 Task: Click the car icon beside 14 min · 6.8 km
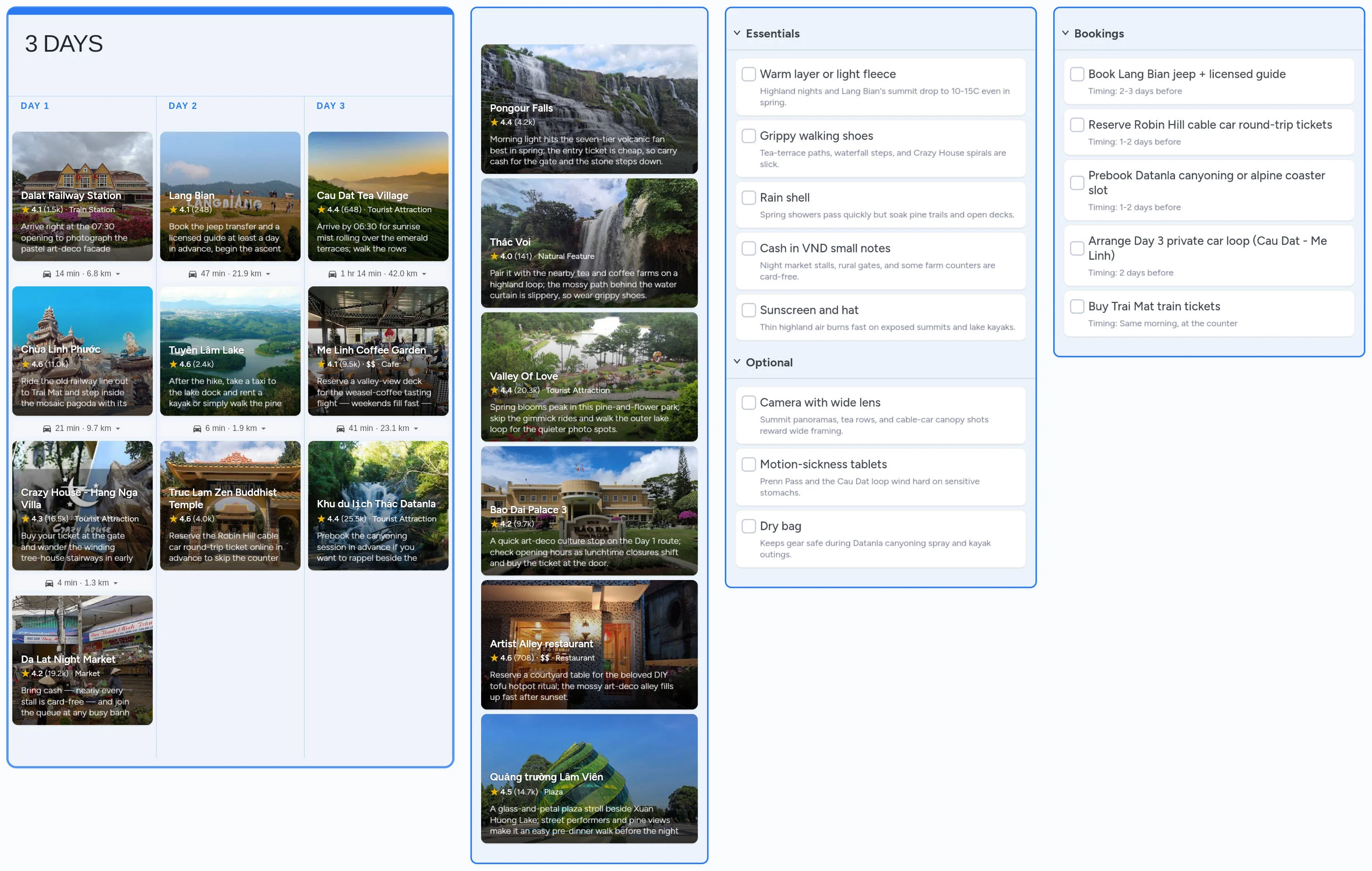(47, 274)
